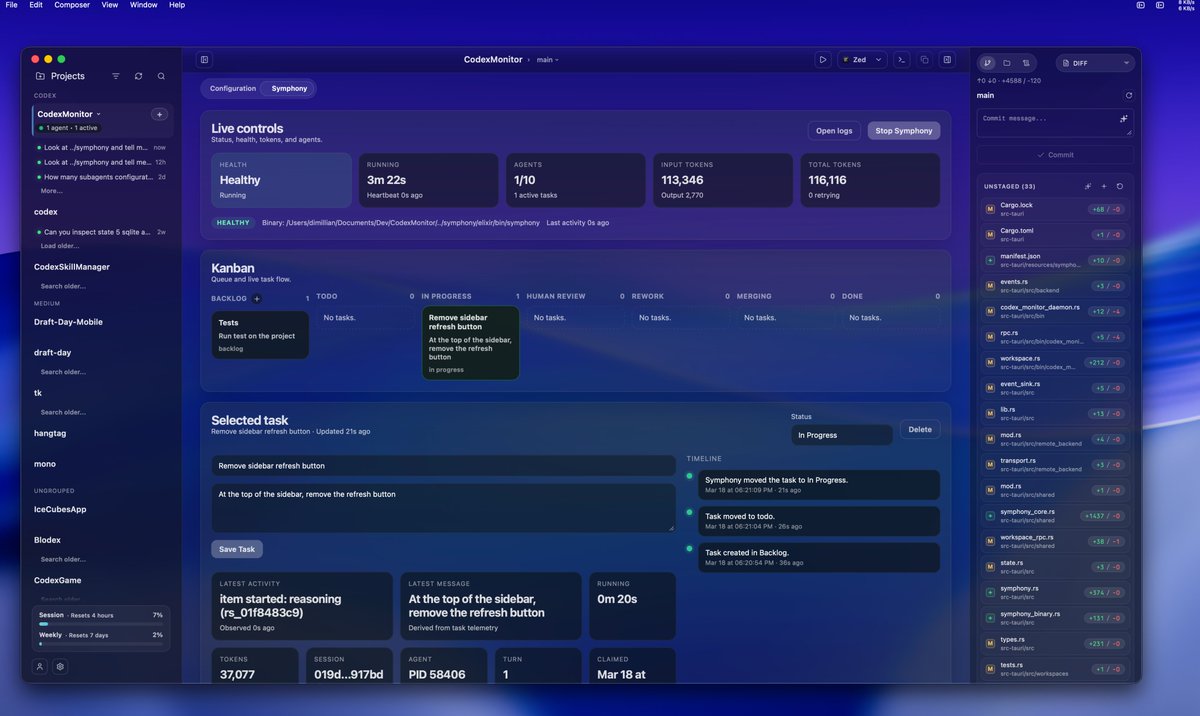Open the terminal icon in the title bar

coord(901,60)
